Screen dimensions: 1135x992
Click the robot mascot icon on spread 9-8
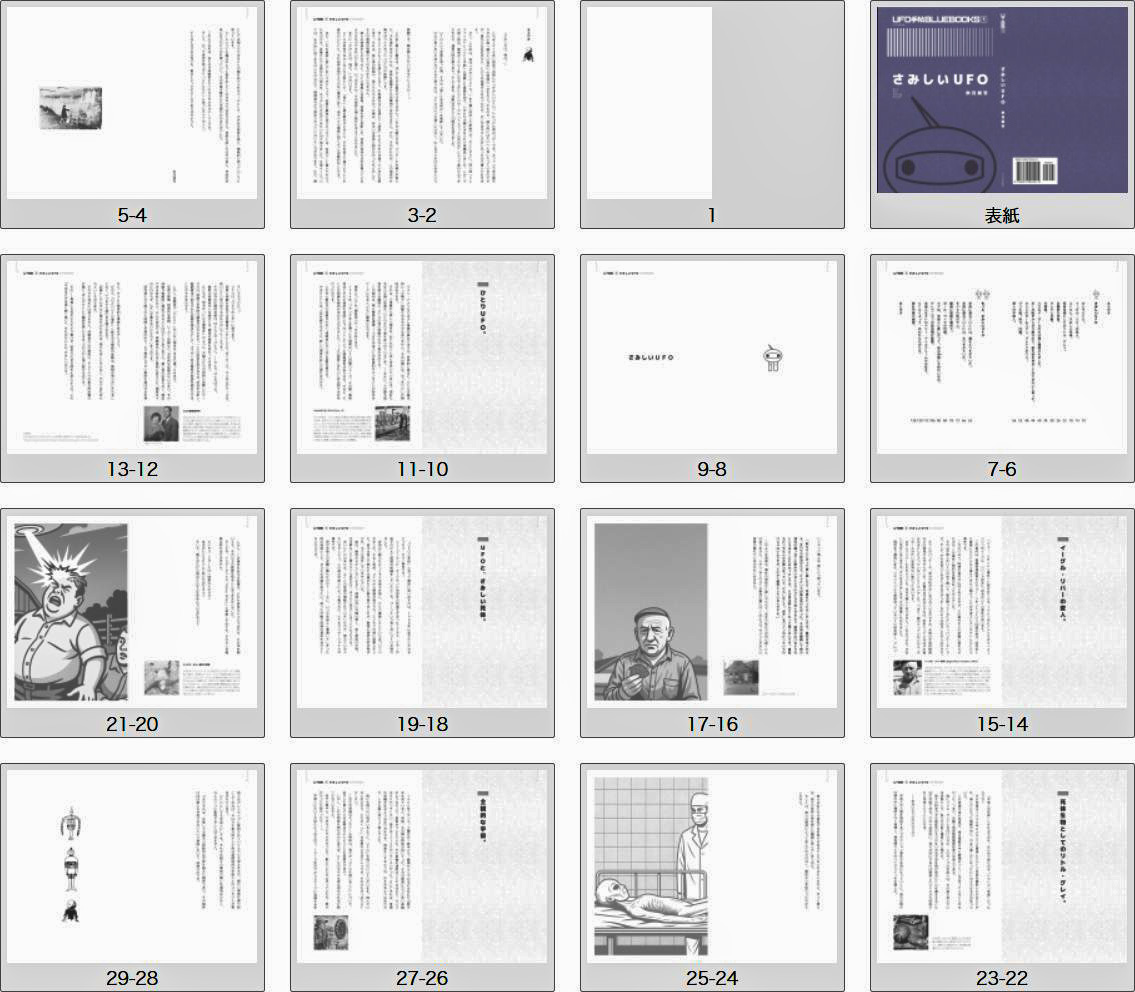tap(771, 357)
